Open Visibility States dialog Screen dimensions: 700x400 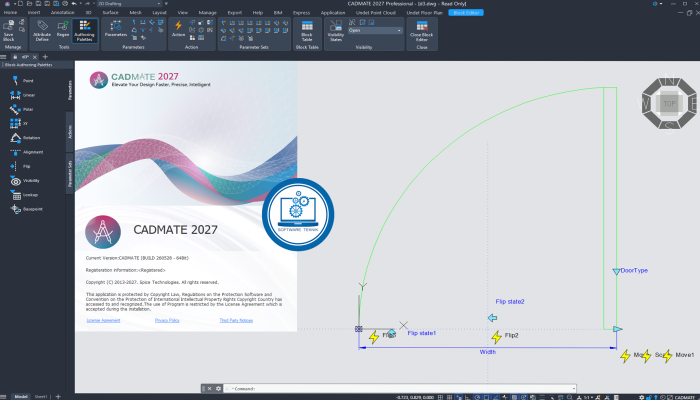336,31
